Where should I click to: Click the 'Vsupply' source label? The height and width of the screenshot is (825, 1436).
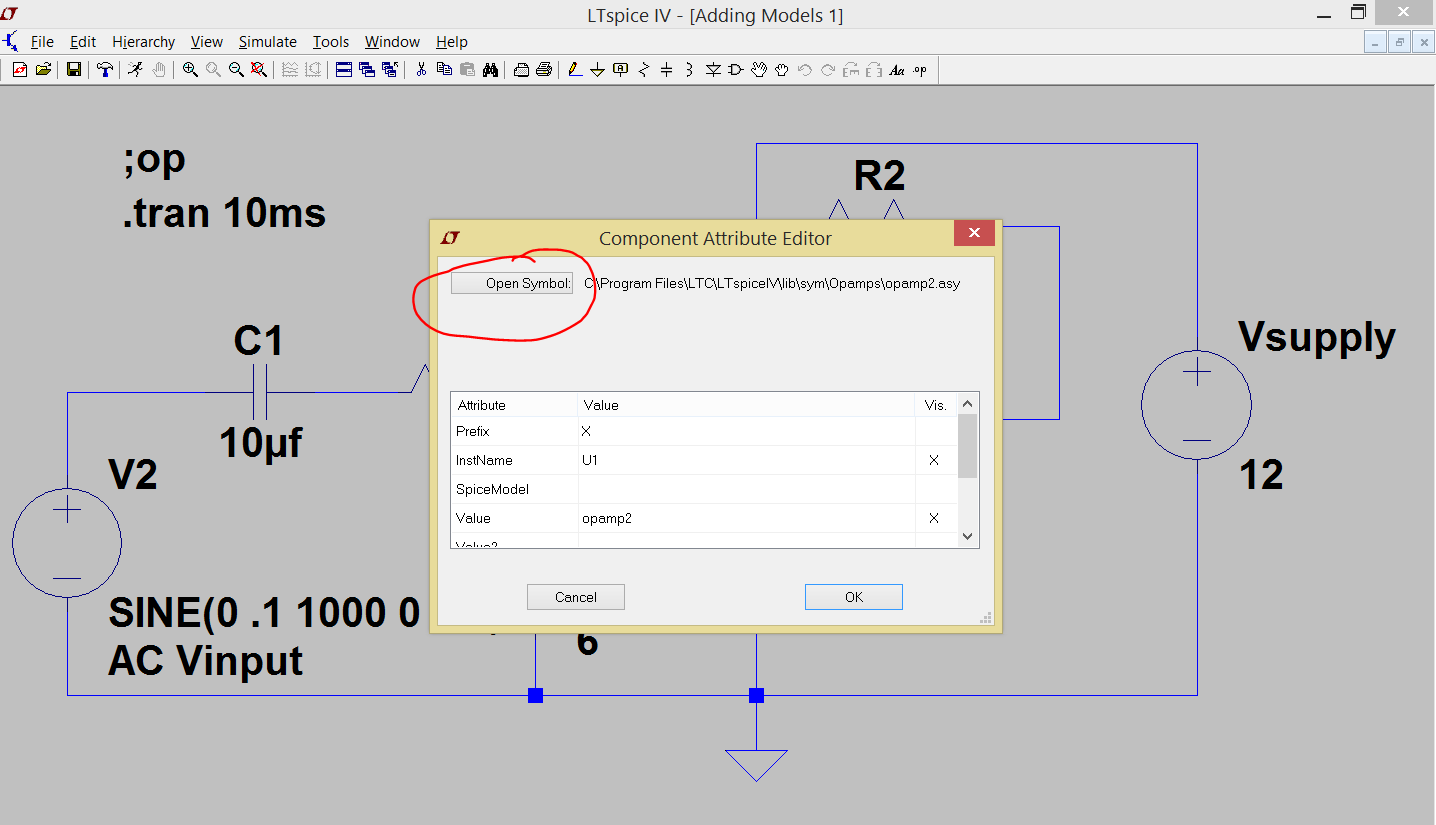(1317, 337)
